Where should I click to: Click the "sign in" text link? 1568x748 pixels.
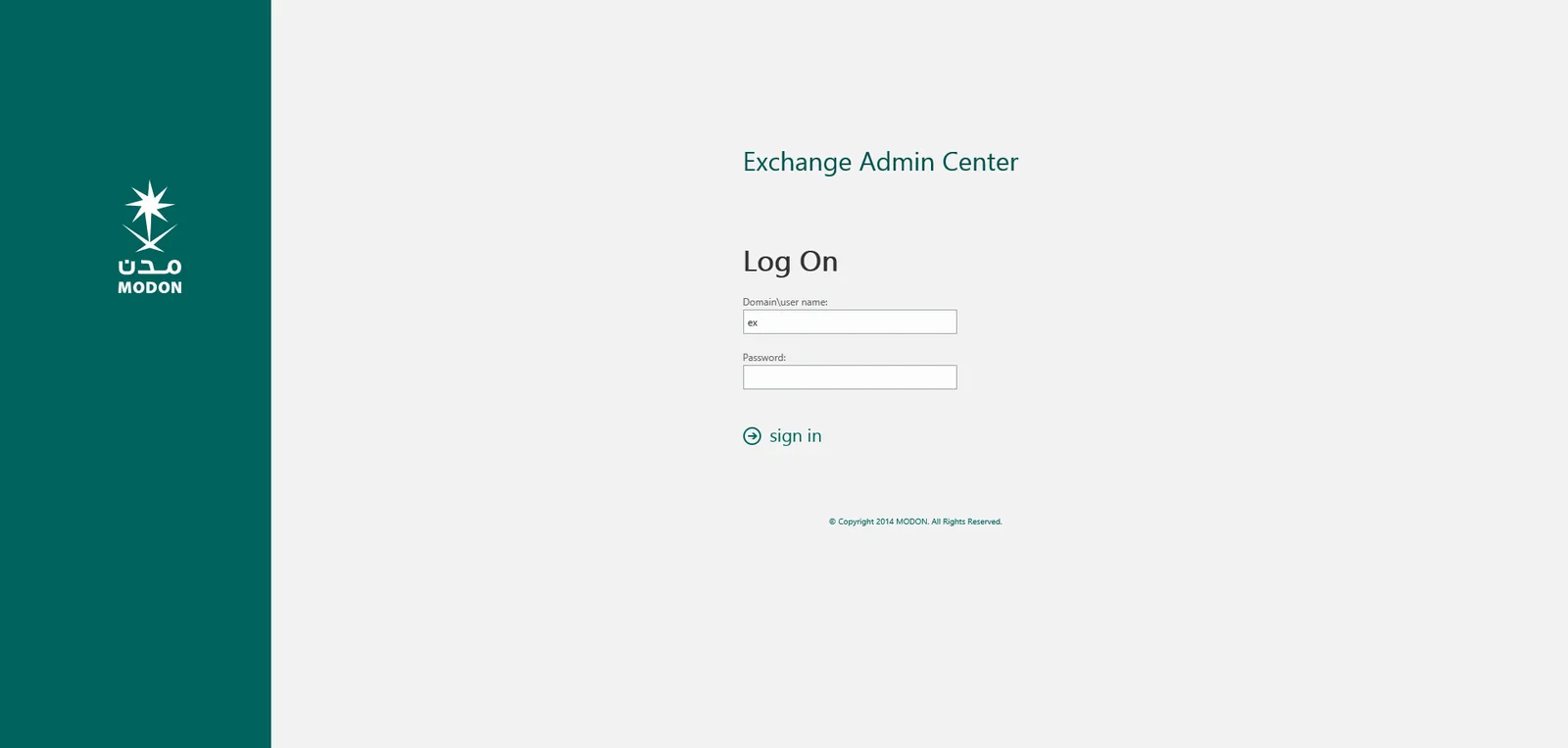(x=795, y=436)
